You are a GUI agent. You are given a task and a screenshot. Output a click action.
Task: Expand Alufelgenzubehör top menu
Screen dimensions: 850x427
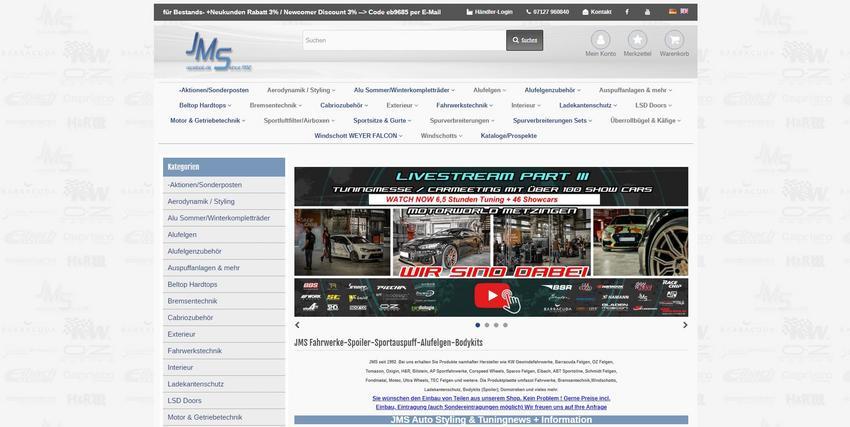(x=552, y=90)
